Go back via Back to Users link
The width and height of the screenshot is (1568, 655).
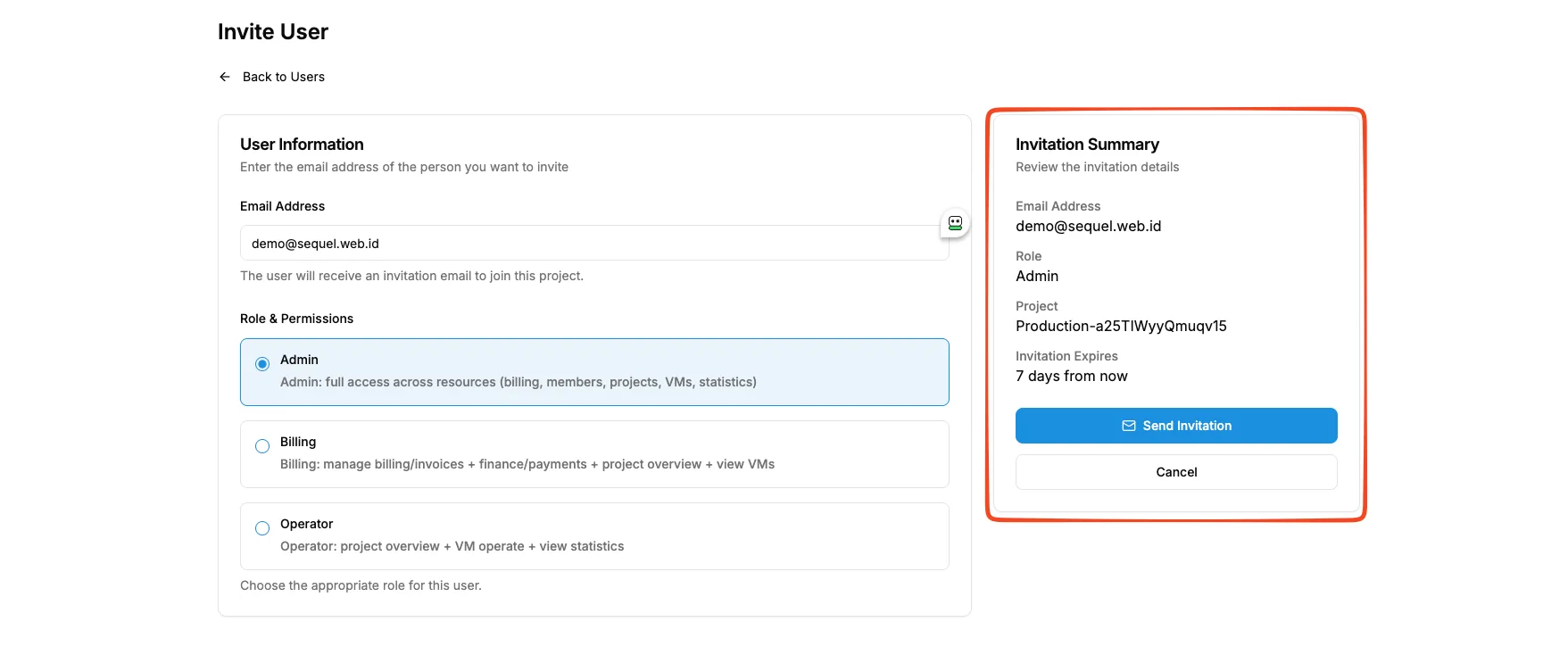[284, 77]
